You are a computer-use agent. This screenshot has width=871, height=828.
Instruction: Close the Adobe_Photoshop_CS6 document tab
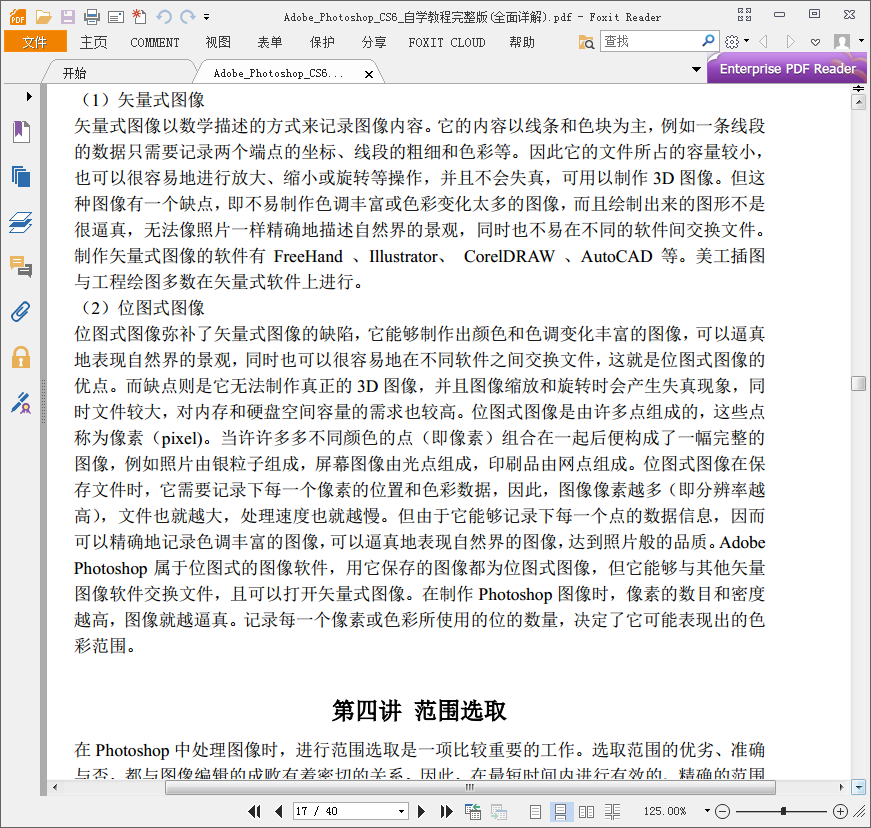(369, 74)
